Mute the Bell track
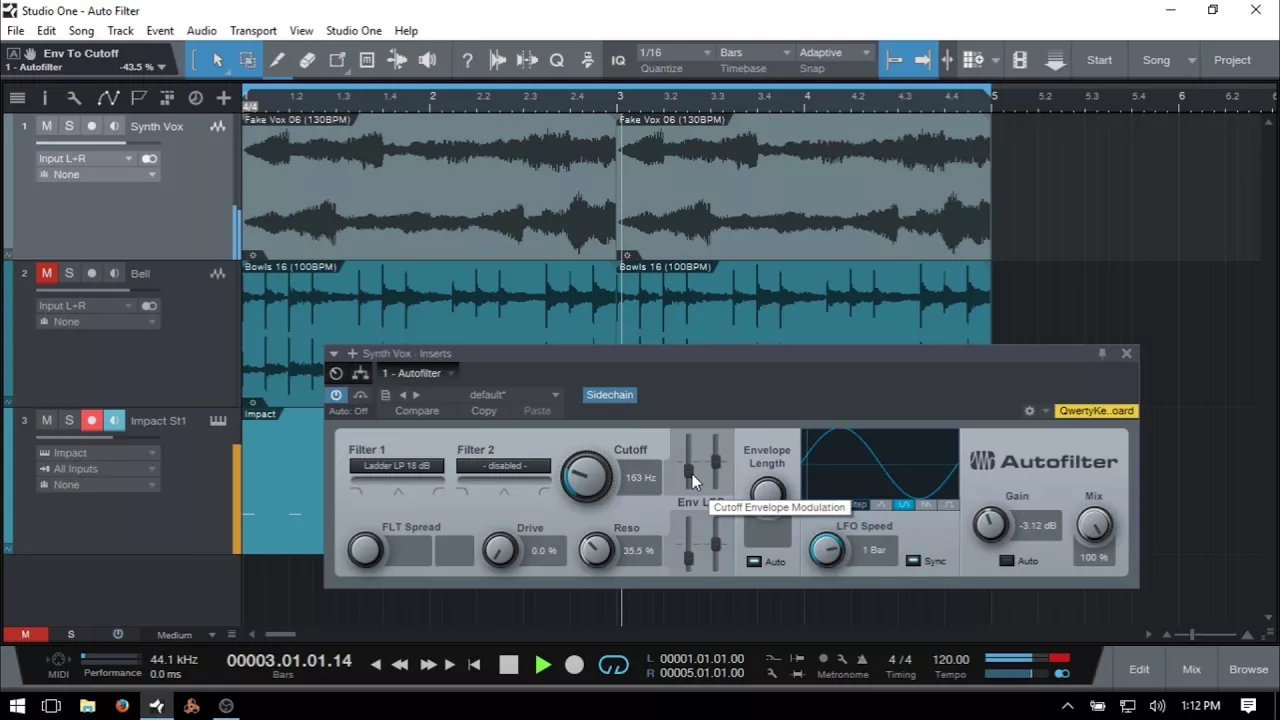Screen dimensions: 1280x720 coord(46,273)
